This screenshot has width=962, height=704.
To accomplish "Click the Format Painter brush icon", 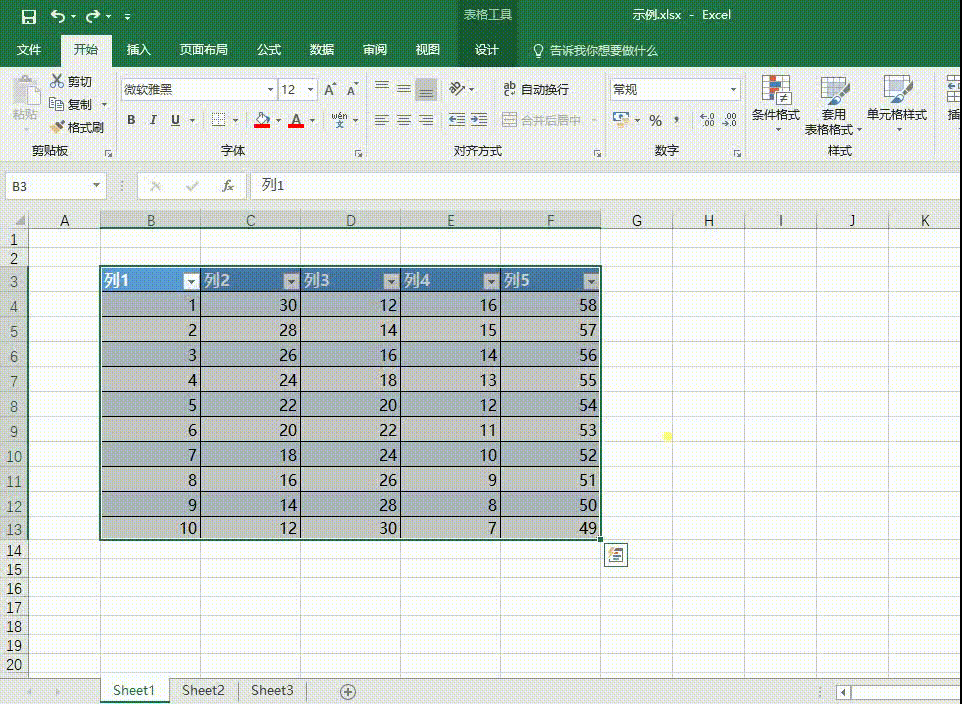I will pyautogui.click(x=57, y=127).
